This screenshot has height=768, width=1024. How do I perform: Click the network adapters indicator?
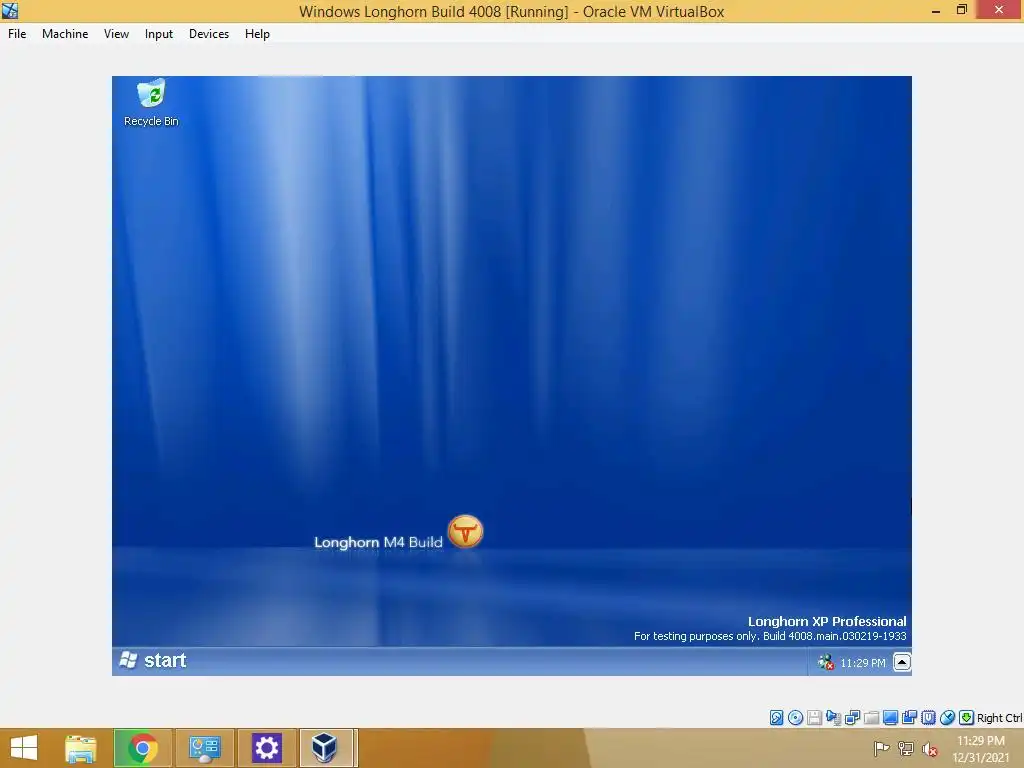coord(852,718)
